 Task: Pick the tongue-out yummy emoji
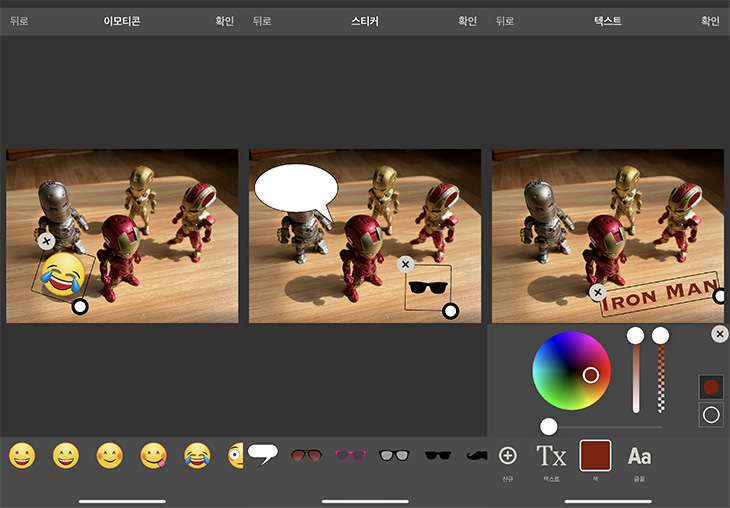click(153, 455)
